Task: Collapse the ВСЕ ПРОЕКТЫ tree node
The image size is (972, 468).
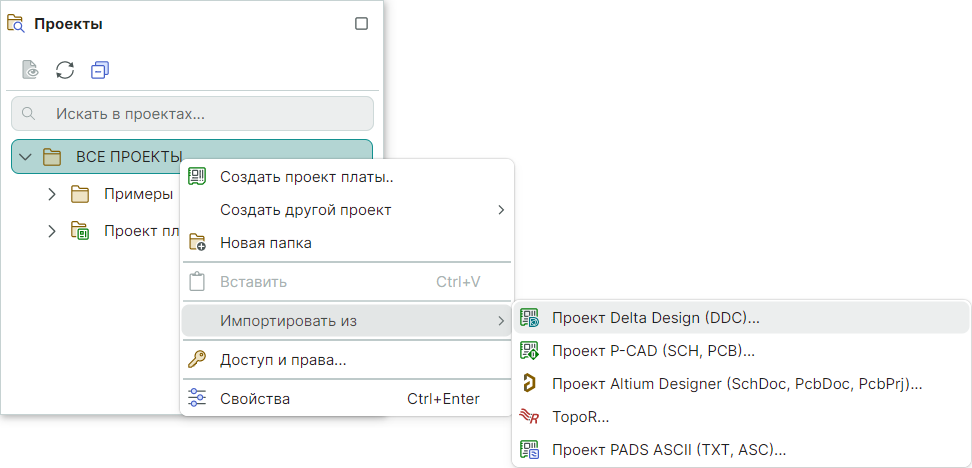Action: click(x=26, y=157)
